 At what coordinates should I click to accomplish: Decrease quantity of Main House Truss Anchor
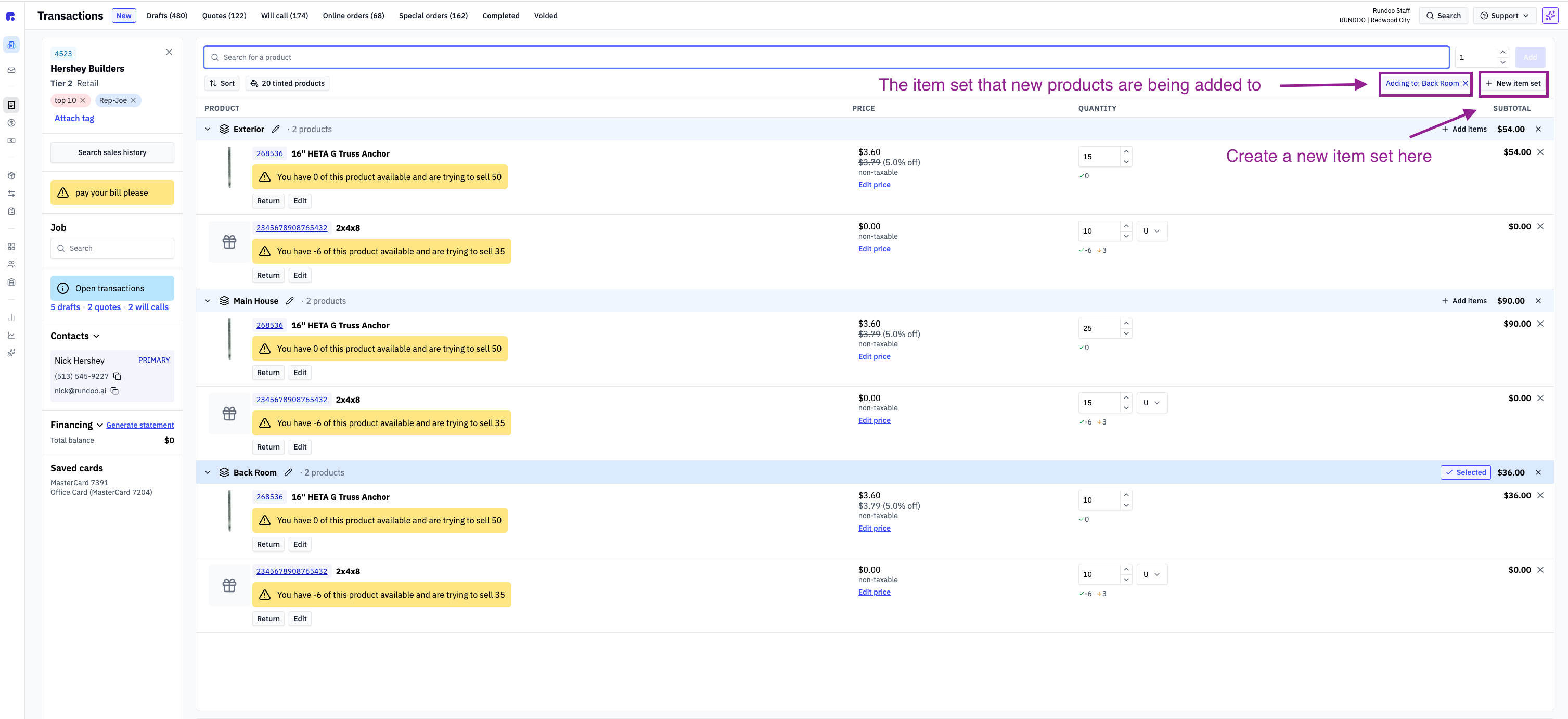pyautogui.click(x=1126, y=333)
